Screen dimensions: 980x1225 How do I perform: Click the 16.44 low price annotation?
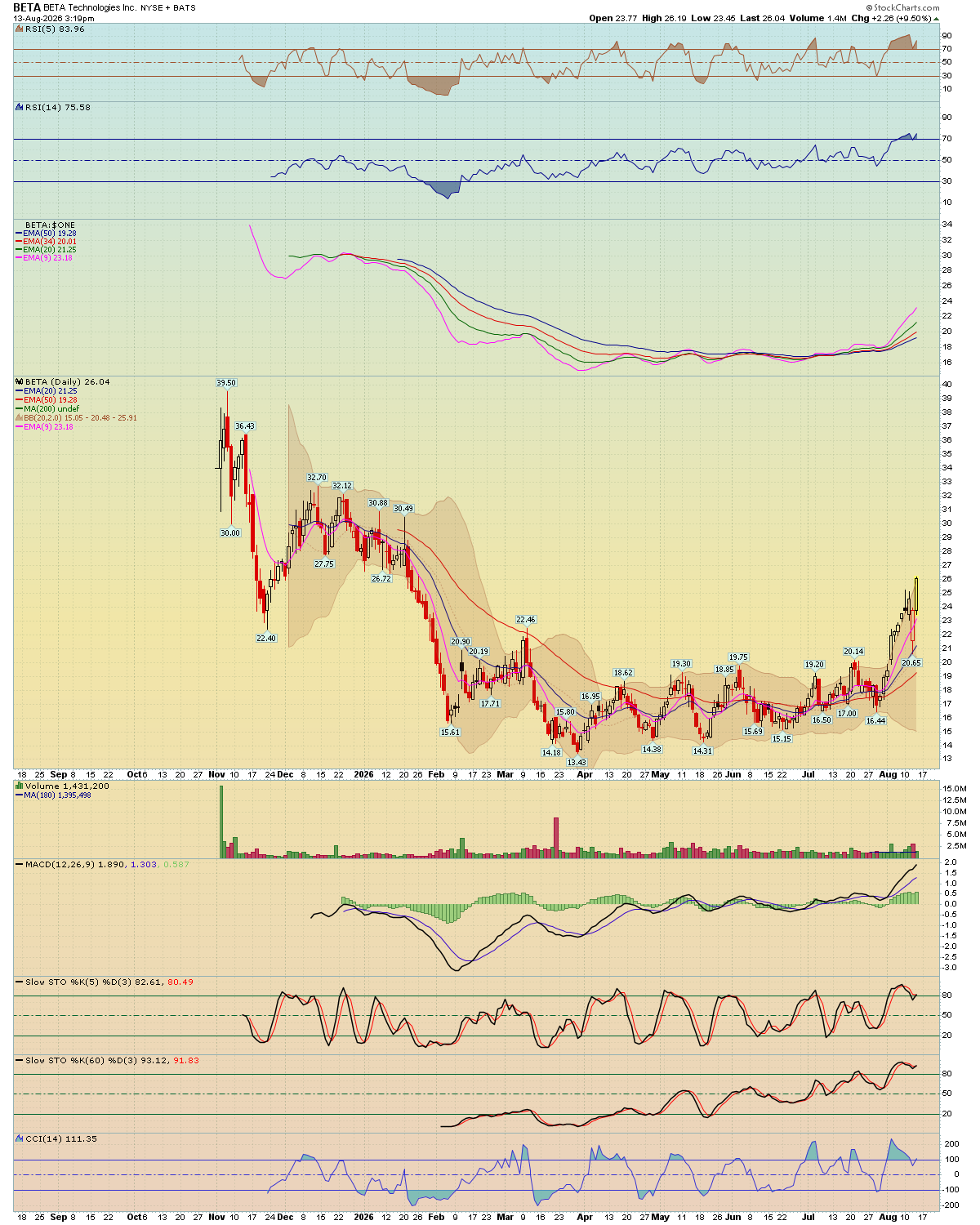(x=875, y=721)
